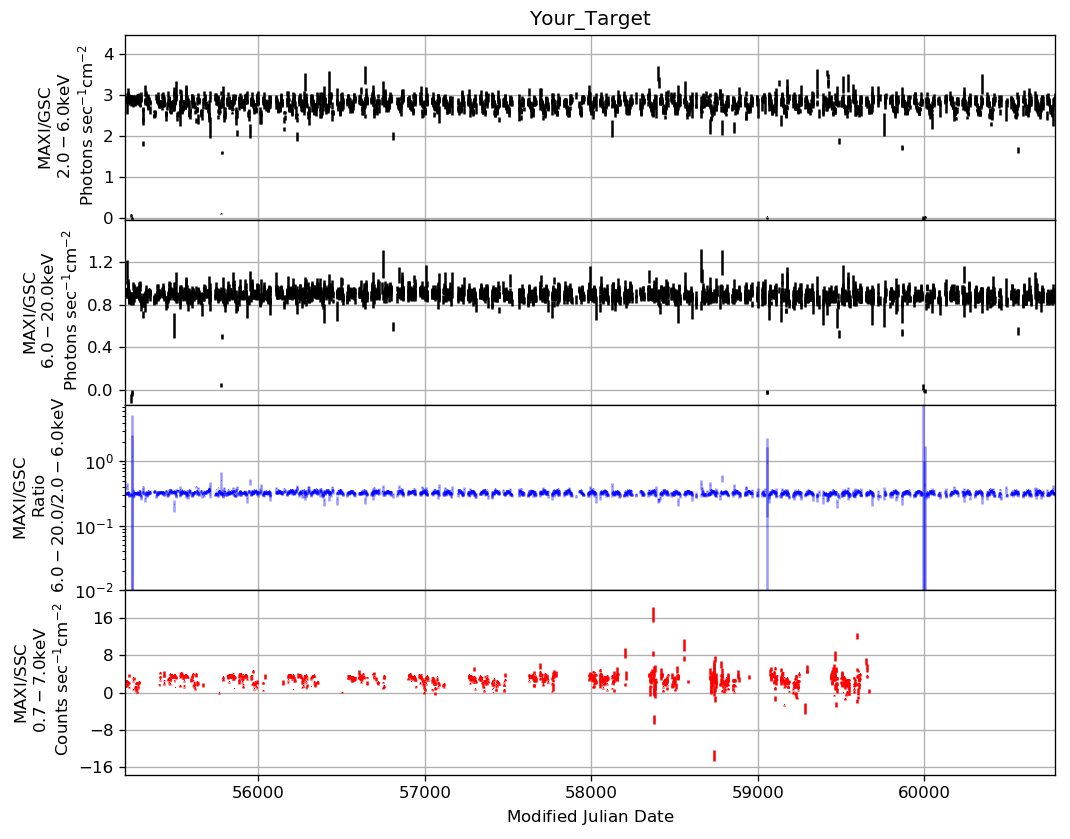Select the 60000 x-axis tick label

point(924,792)
